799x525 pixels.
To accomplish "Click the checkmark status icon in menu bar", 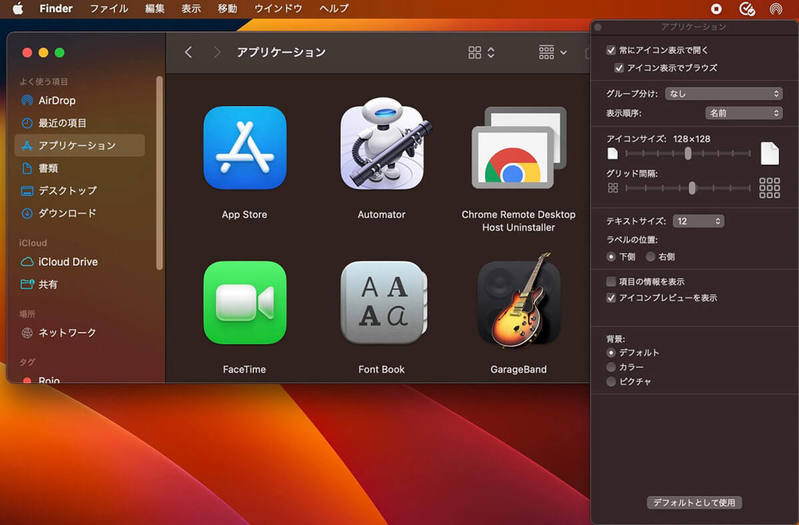I will pos(747,9).
